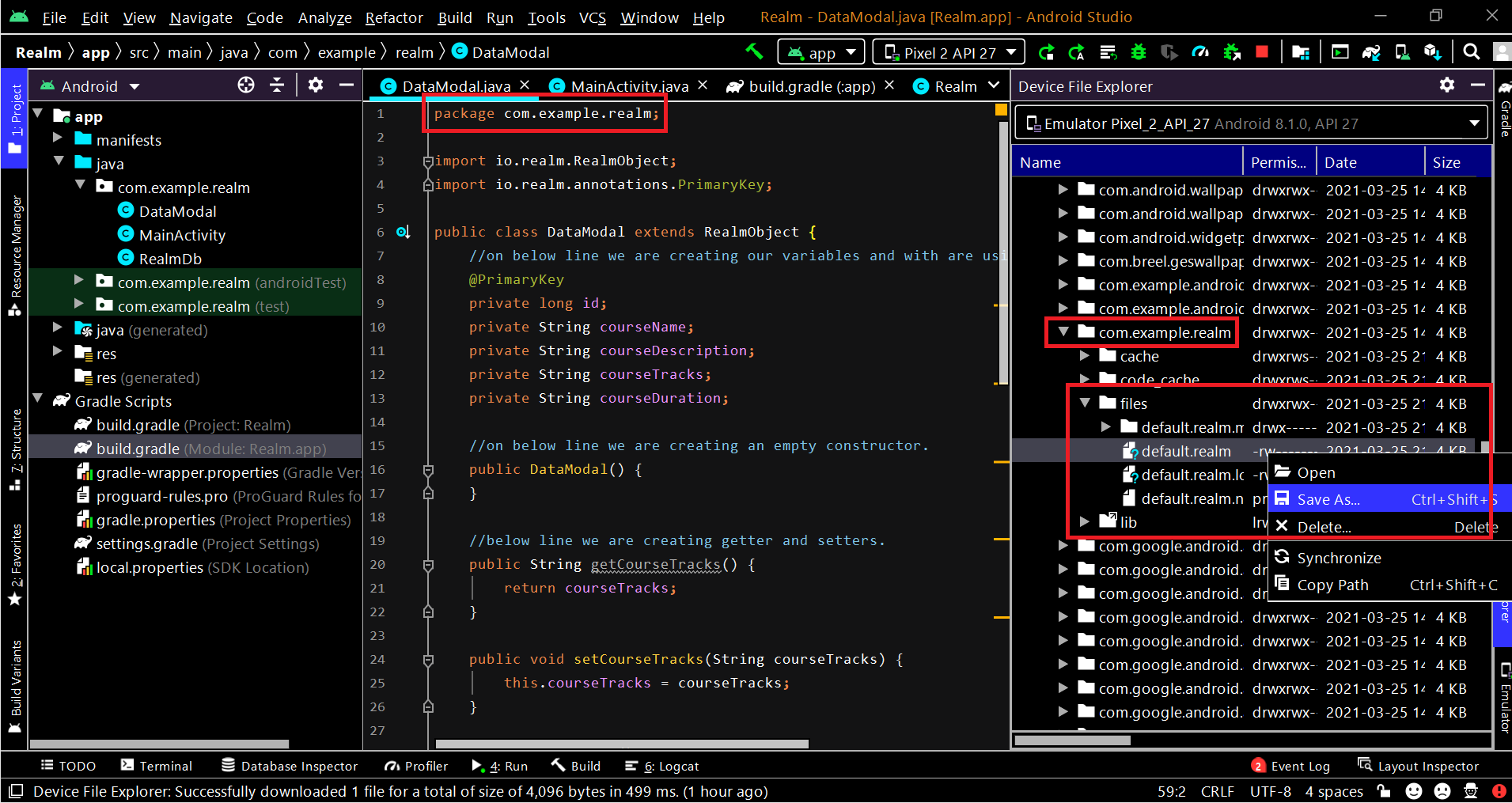Click the crosshair locate icon in Project panel
Image resolution: width=1512 pixels, height=803 pixels.
246,85
